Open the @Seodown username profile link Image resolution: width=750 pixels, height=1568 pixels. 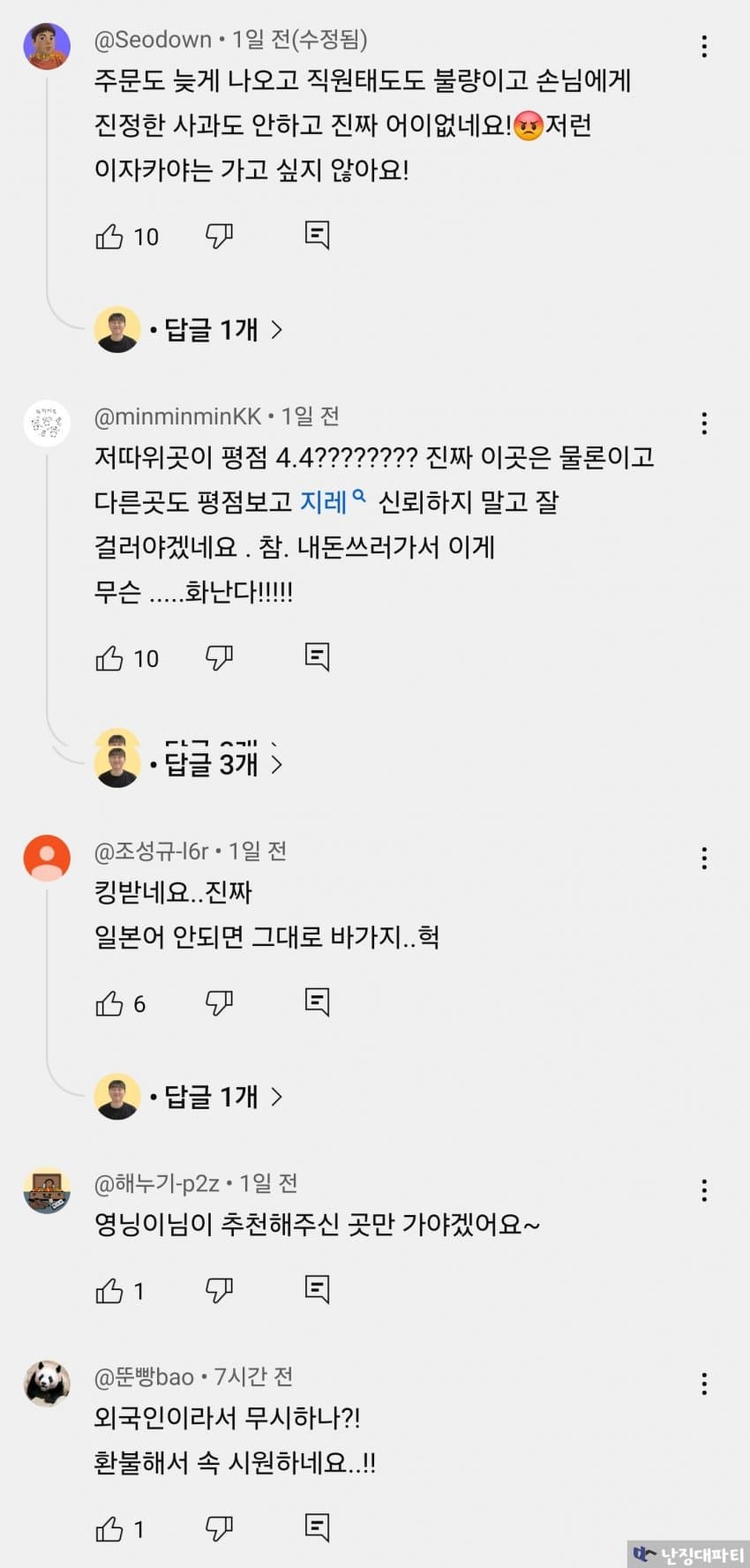tap(153, 40)
